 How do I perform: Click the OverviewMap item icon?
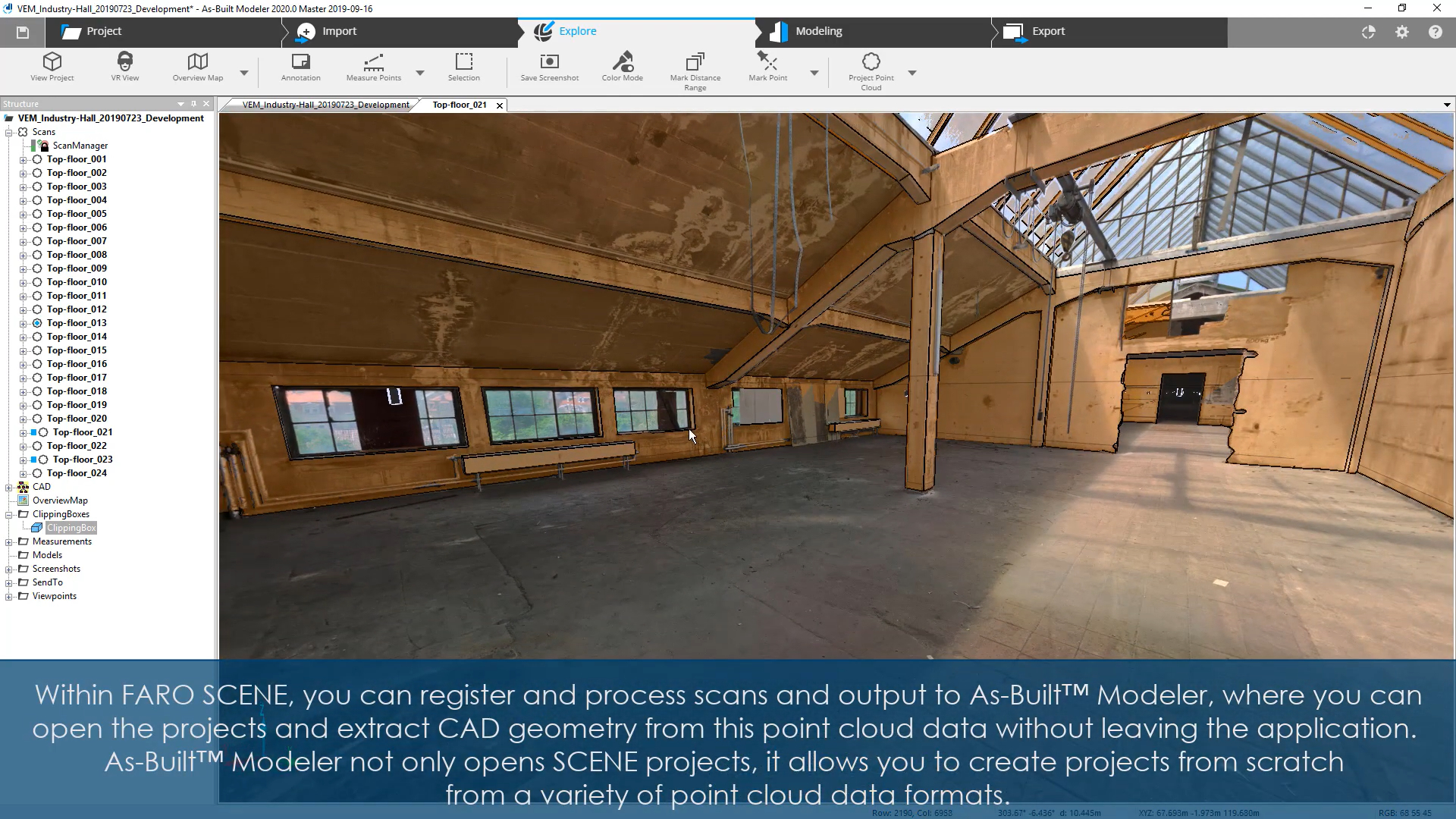pyautogui.click(x=23, y=500)
